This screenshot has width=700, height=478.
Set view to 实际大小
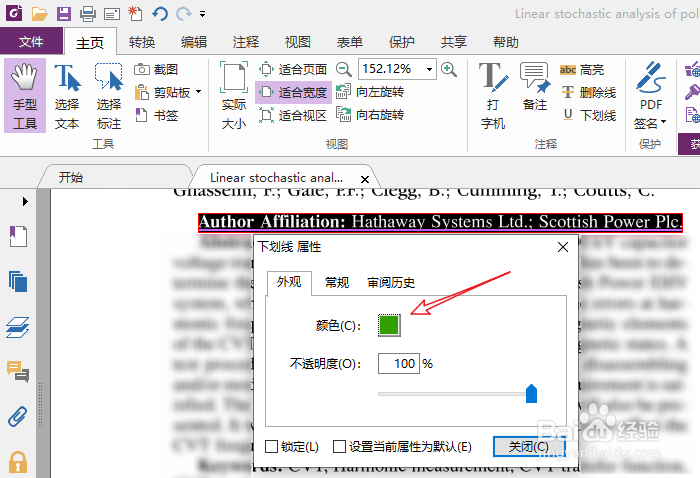tap(233, 96)
